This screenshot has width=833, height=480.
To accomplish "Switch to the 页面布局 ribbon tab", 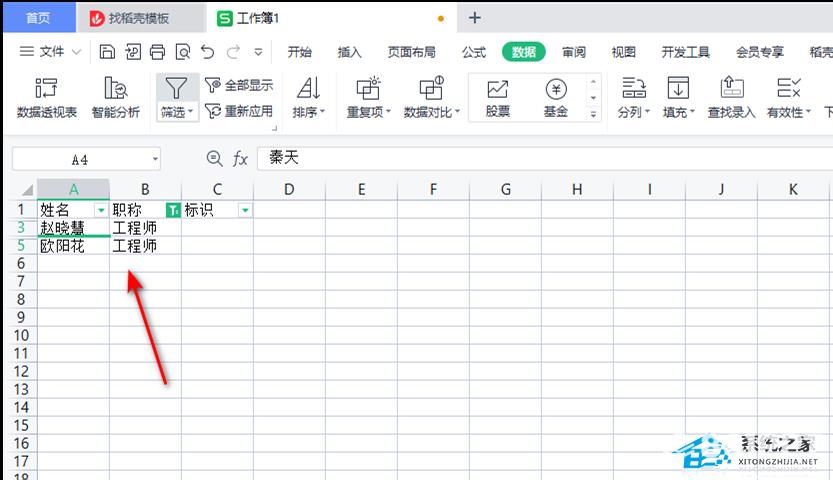I will pos(411,52).
